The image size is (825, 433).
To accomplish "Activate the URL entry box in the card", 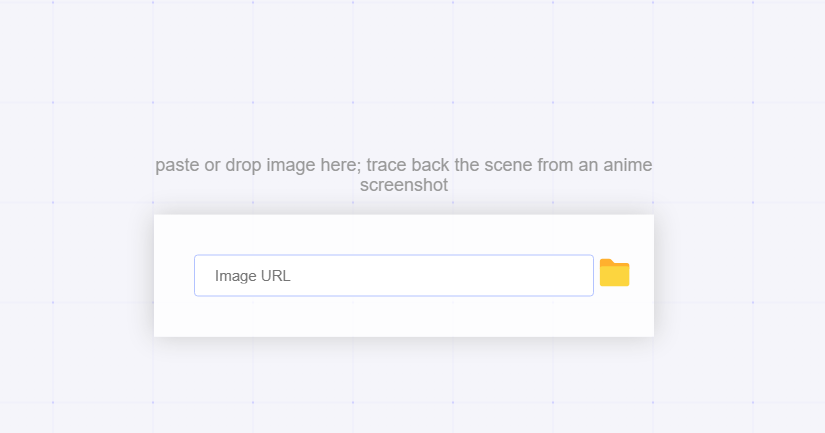I will coord(393,276).
